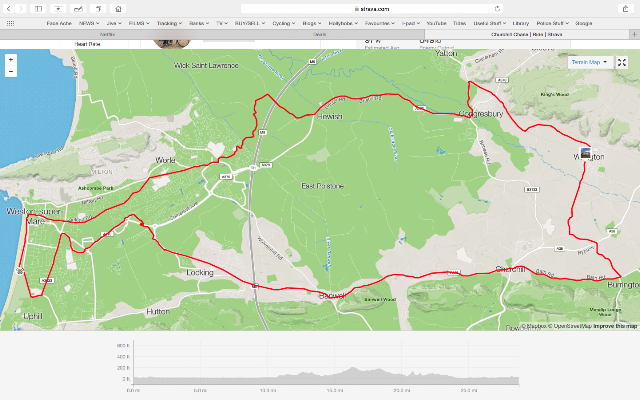
Task: Zoom in on the map
Action: coord(11,60)
